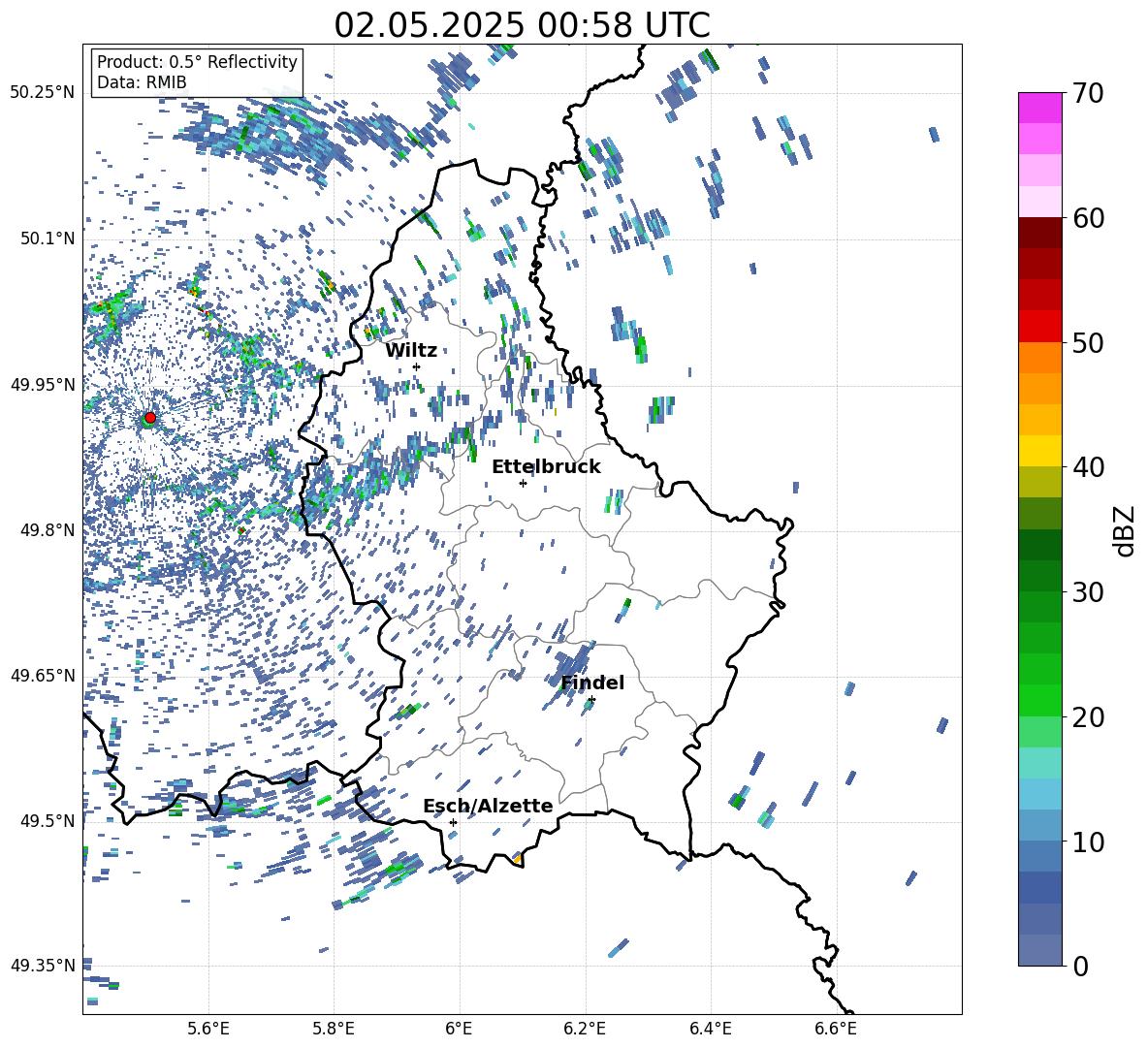1148x1048 pixels.
Task: Click the 49.35°N latitude label
Action: [x=43, y=966]
